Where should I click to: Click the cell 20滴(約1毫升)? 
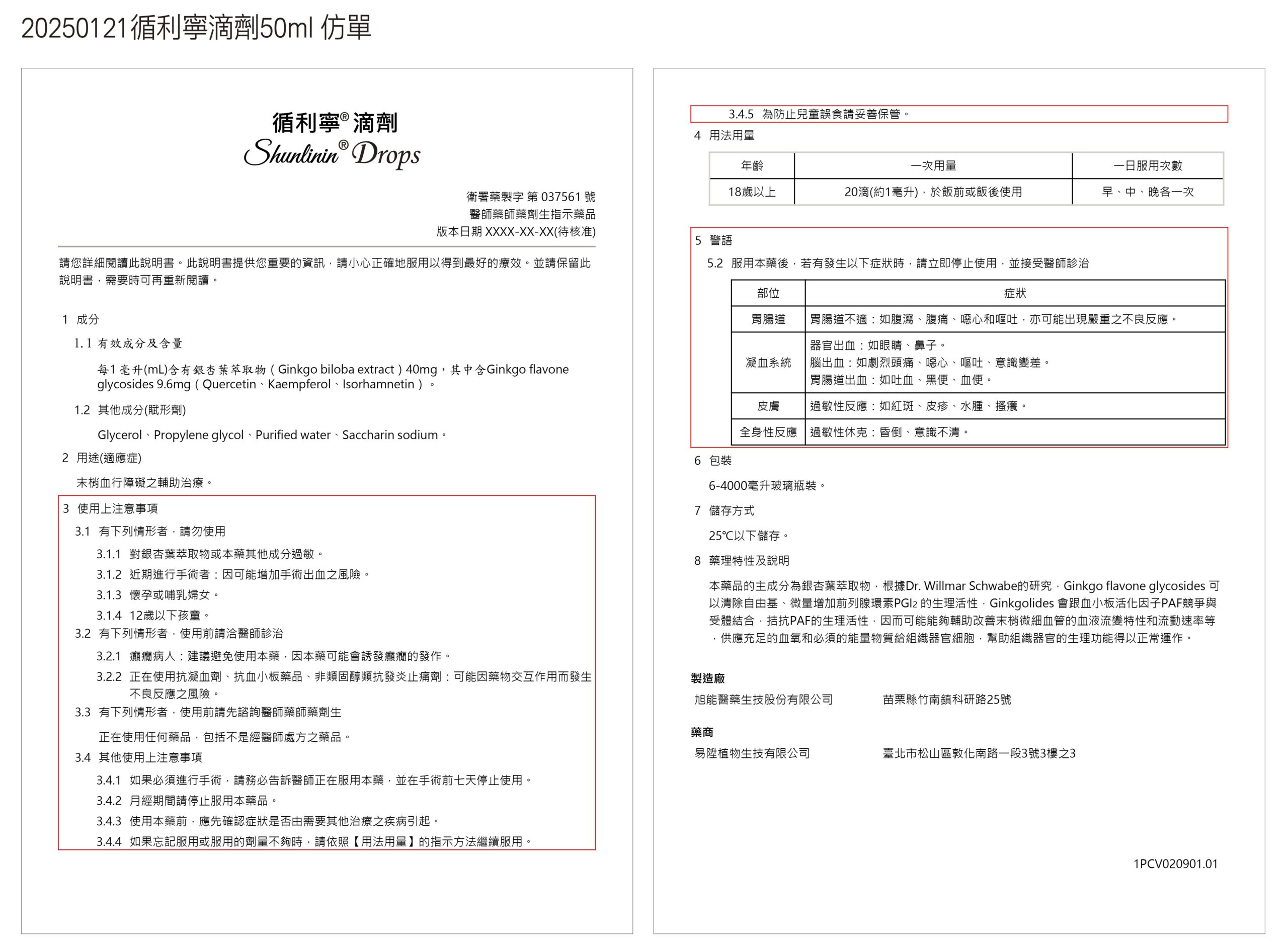pyautogui.click(x=933, y=192)
